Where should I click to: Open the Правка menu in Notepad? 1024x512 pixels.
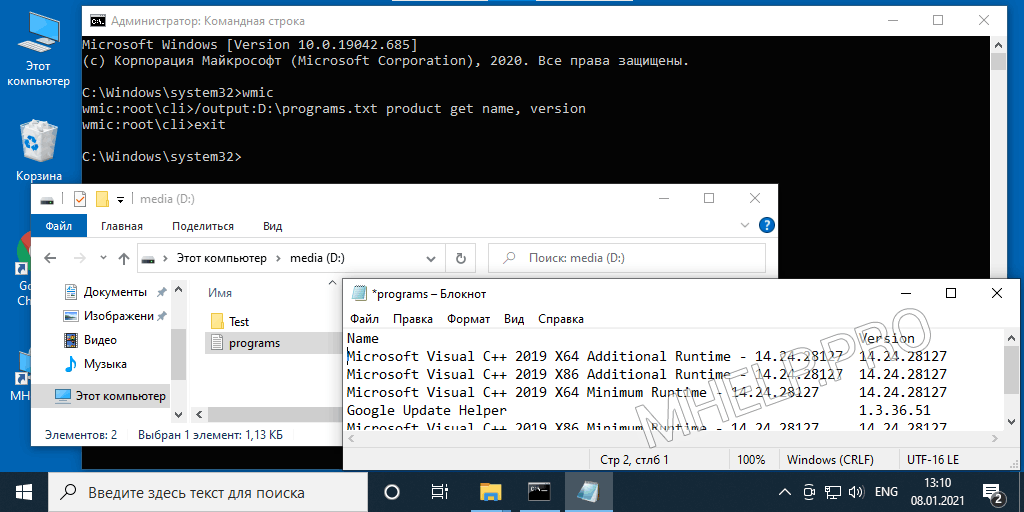413,319
